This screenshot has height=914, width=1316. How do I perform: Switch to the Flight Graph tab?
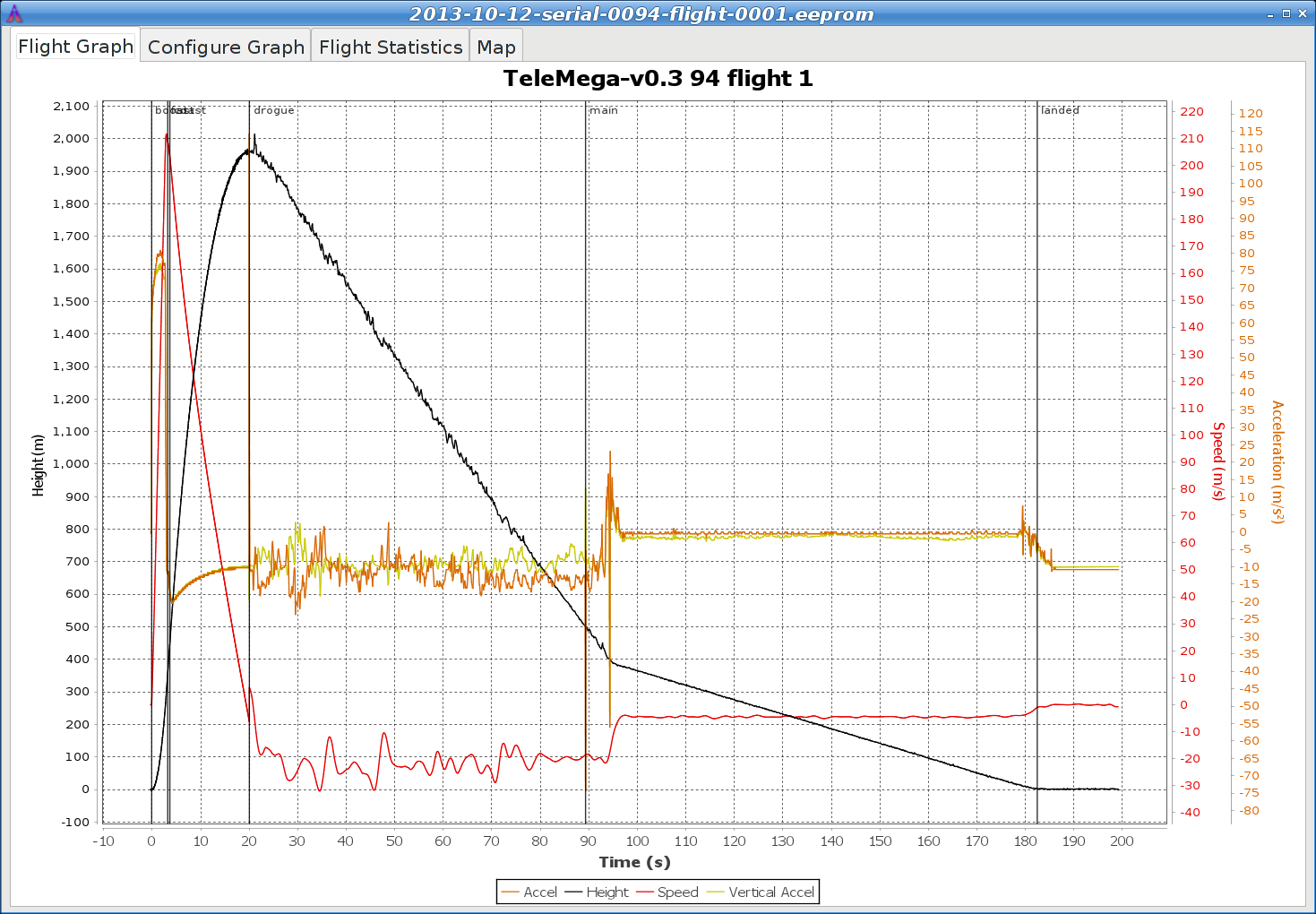click(x=76, y=47)
